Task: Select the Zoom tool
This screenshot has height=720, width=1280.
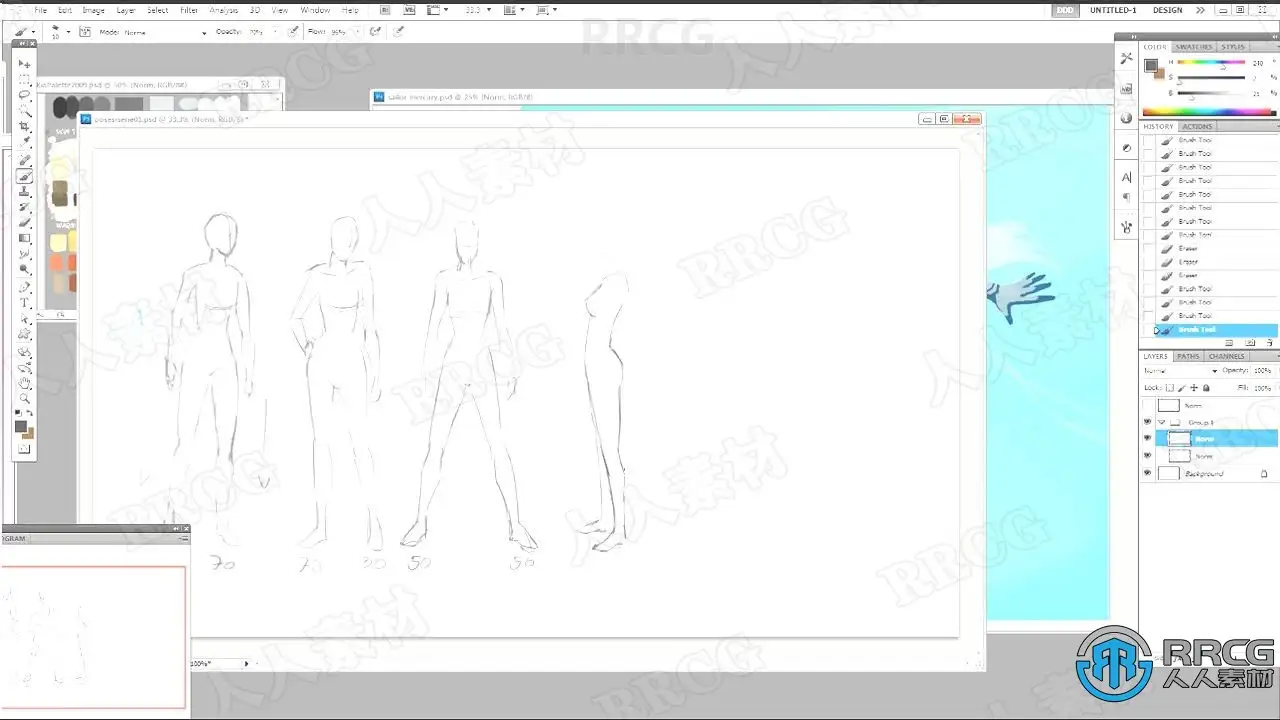Action: (25, 399)
